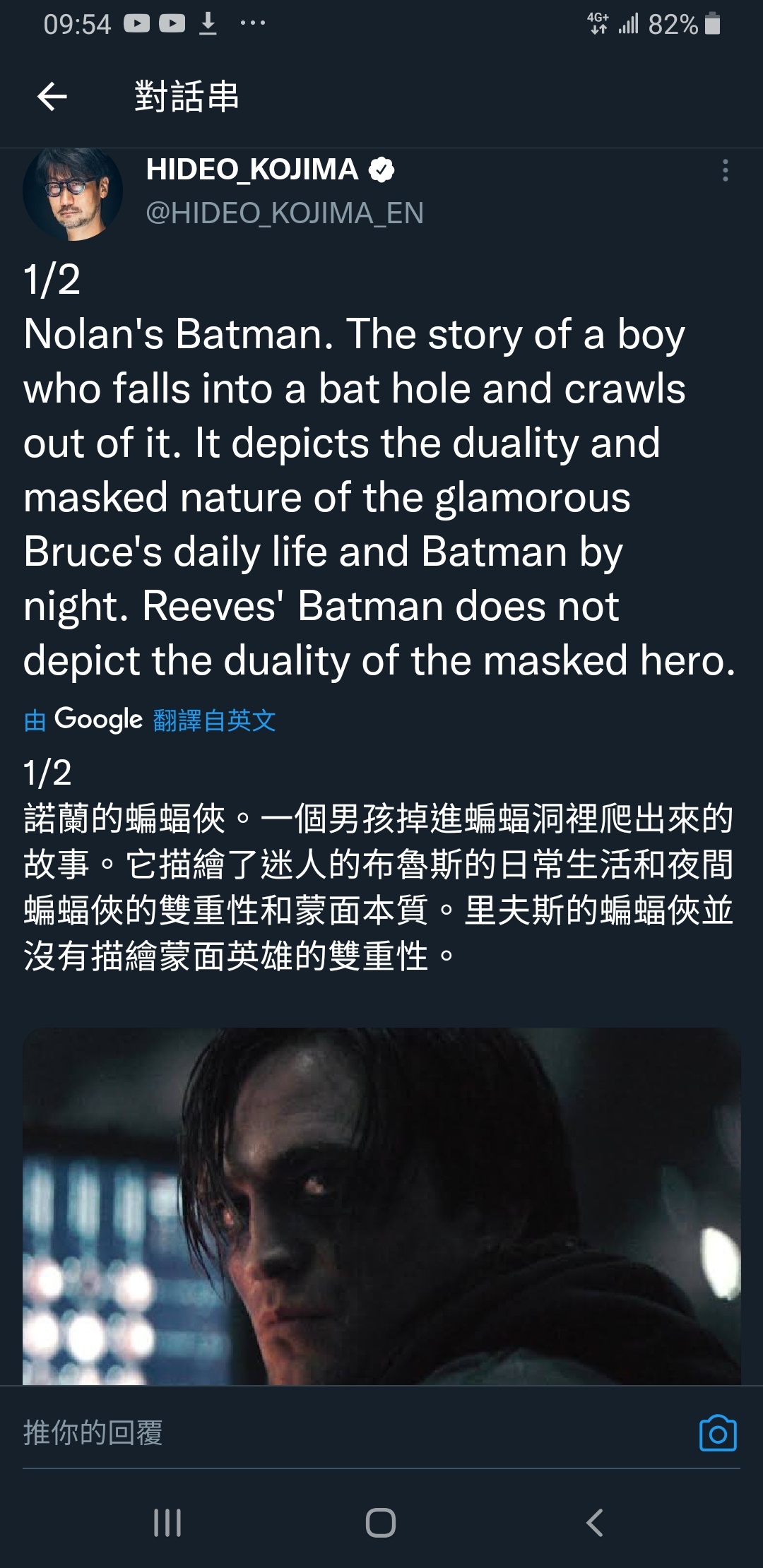Tap the download icon in status bar
The image size is (763, 1568).
tap(208, 24)
